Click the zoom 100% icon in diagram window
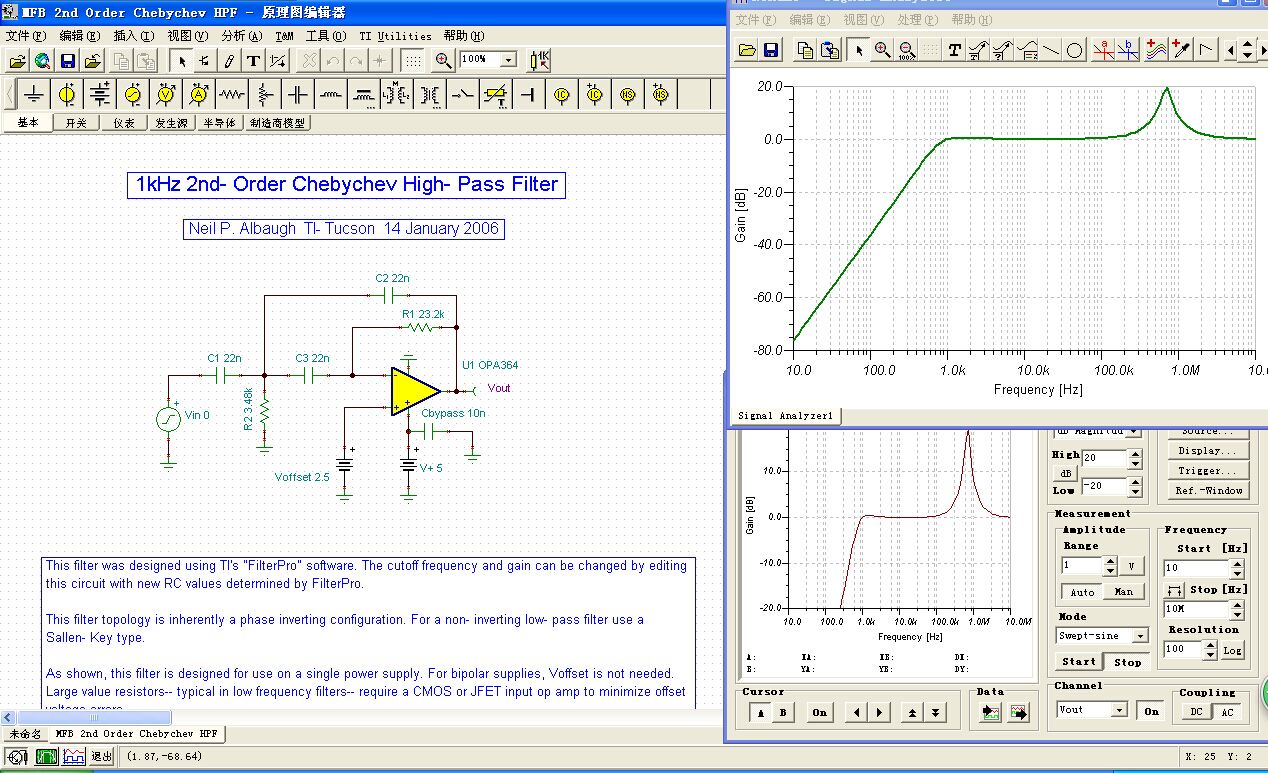Image resolution: width=1268 pixels, height=773 pixels. [x=906, y=49]
